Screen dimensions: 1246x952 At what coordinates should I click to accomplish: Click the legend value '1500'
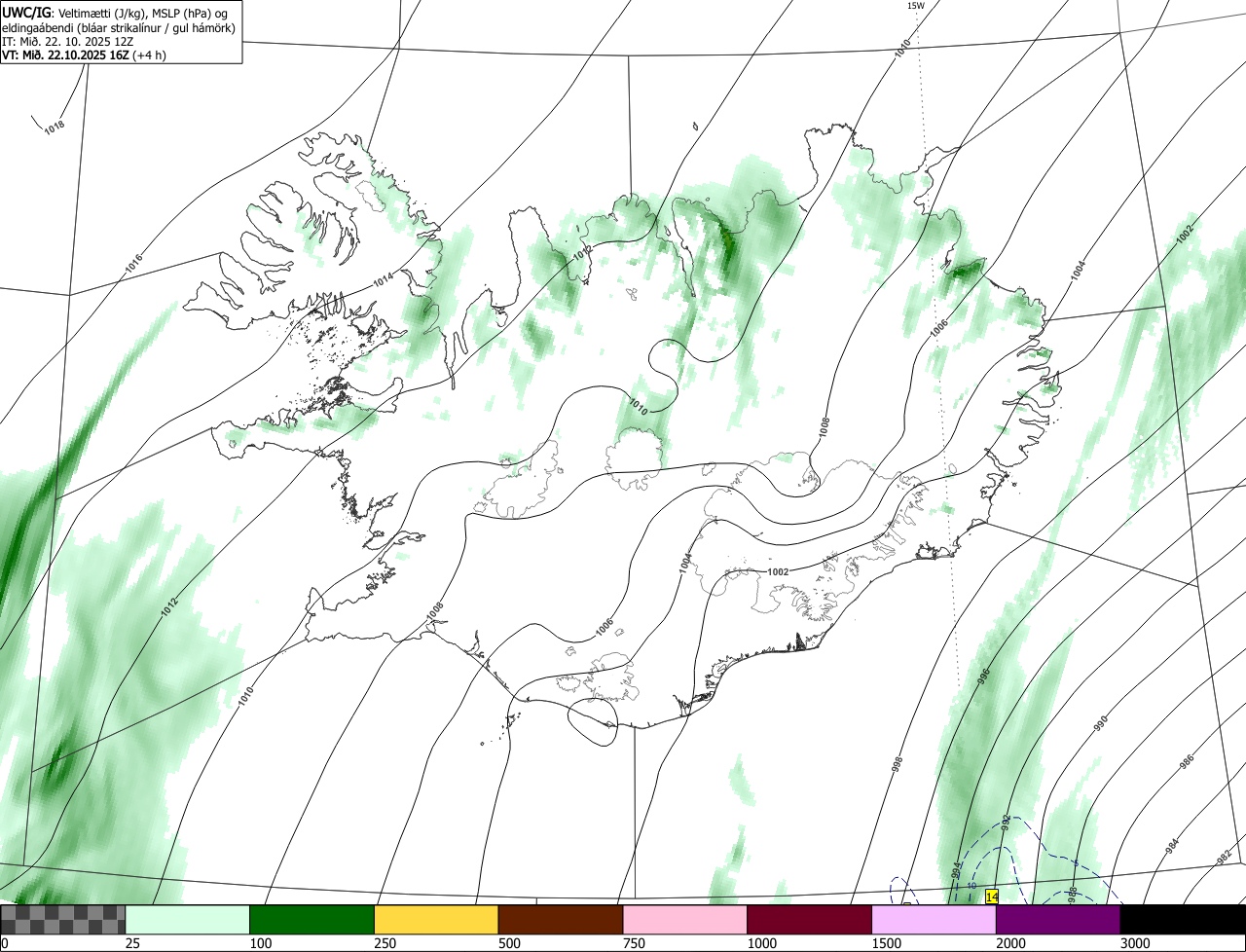coord(887,943)
